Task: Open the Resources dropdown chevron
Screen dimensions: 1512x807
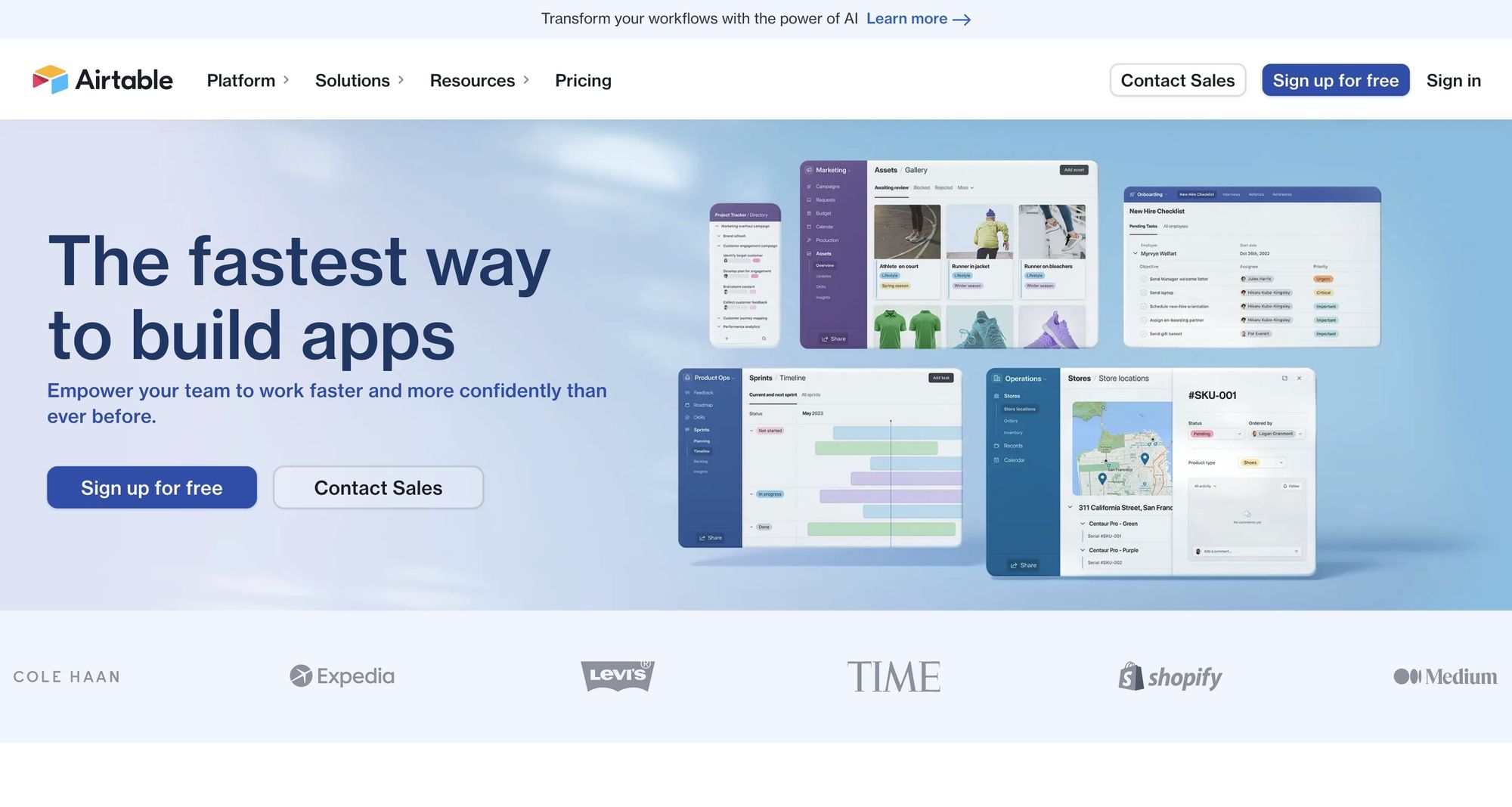Action: 526,80
